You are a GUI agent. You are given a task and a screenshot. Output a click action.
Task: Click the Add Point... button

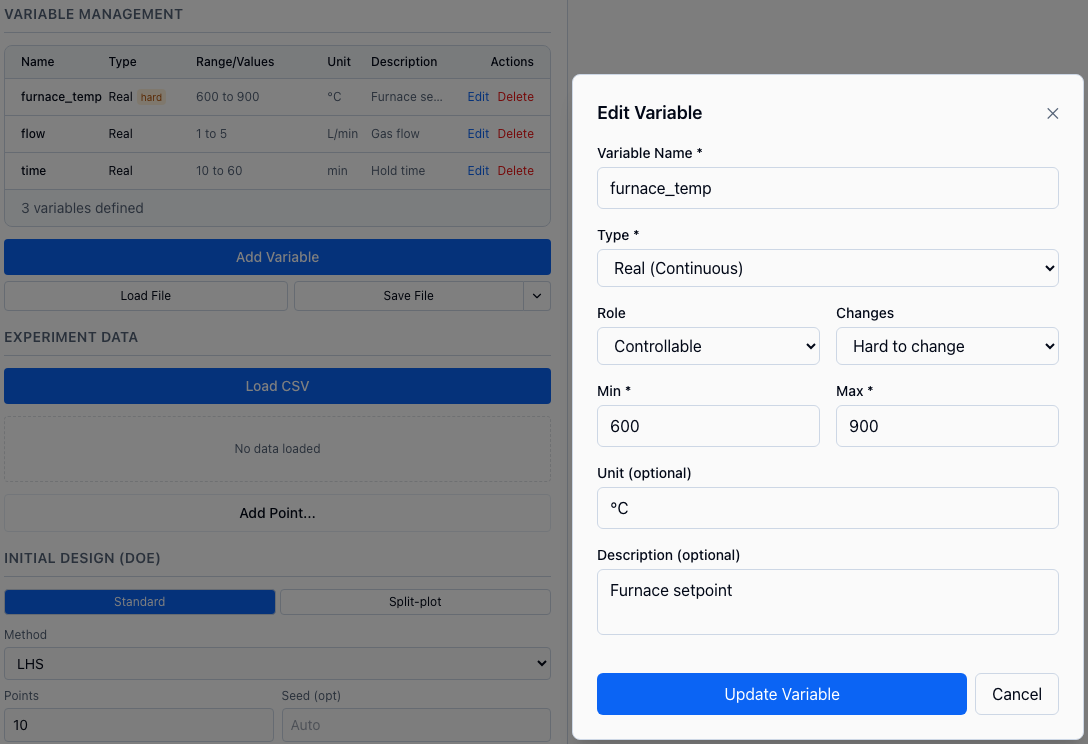click(278, 513)
